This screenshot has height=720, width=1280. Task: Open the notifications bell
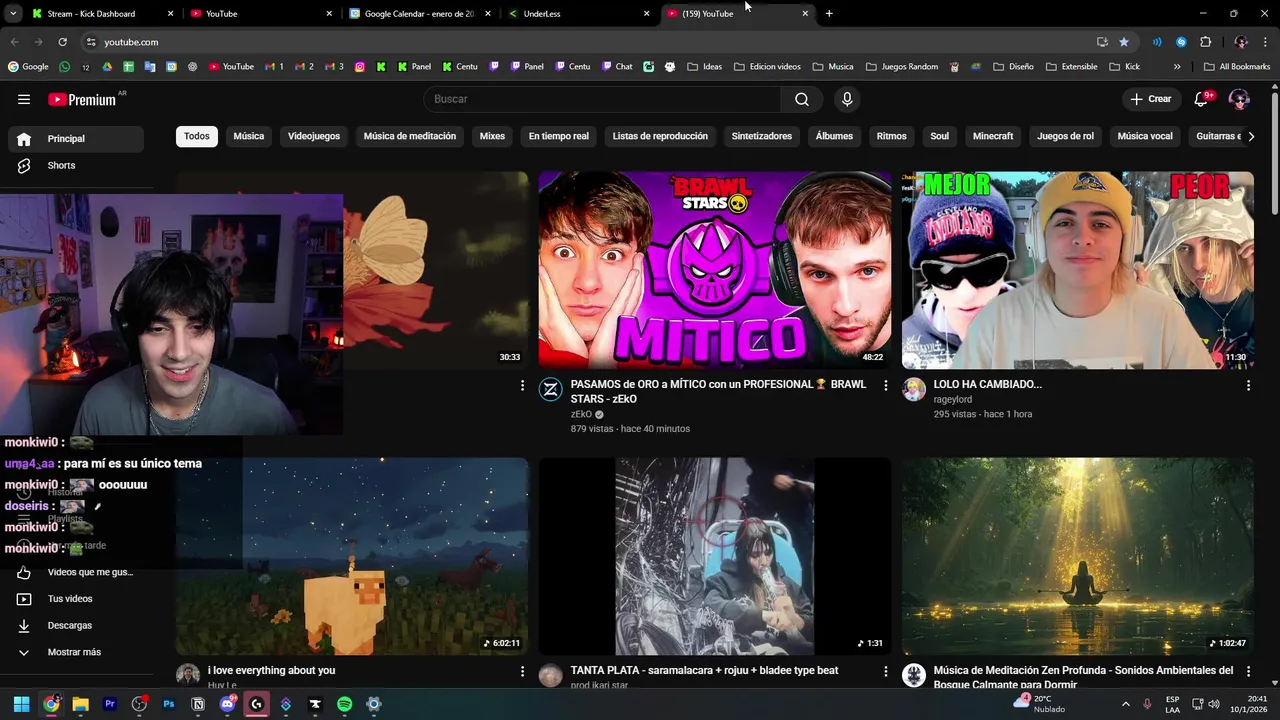point(1203,99)
